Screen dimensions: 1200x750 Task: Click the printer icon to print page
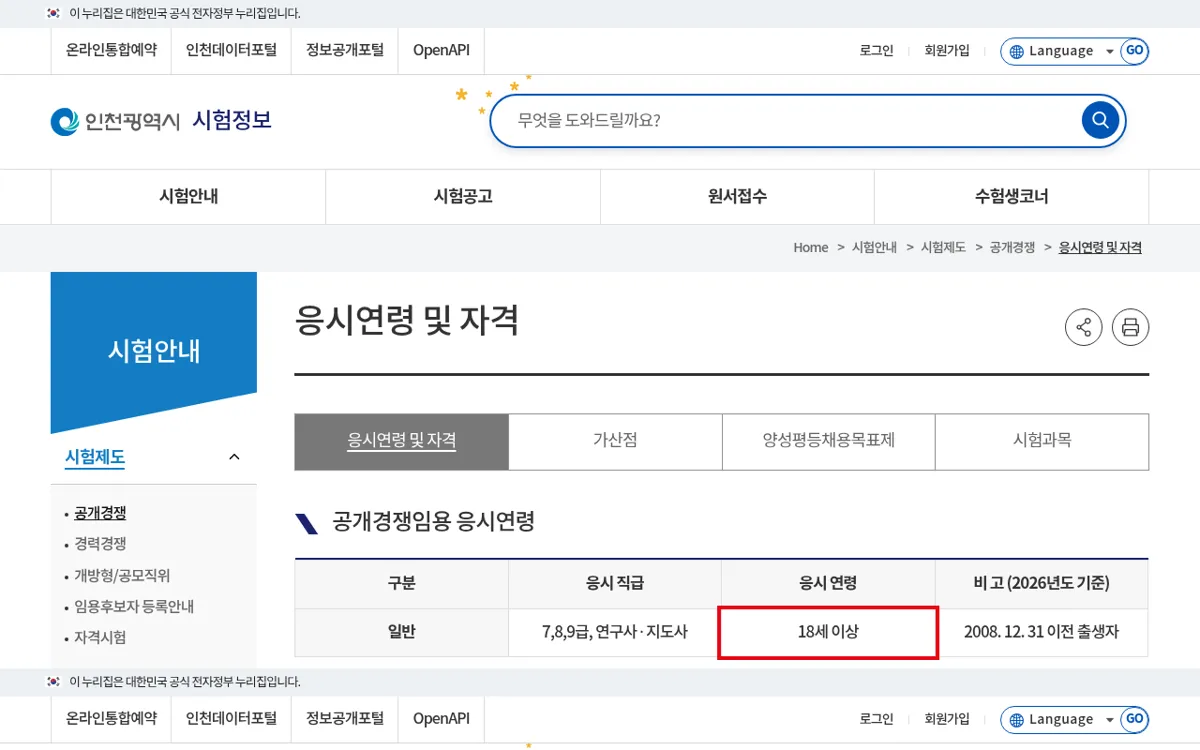click(x=1131, y=327)
